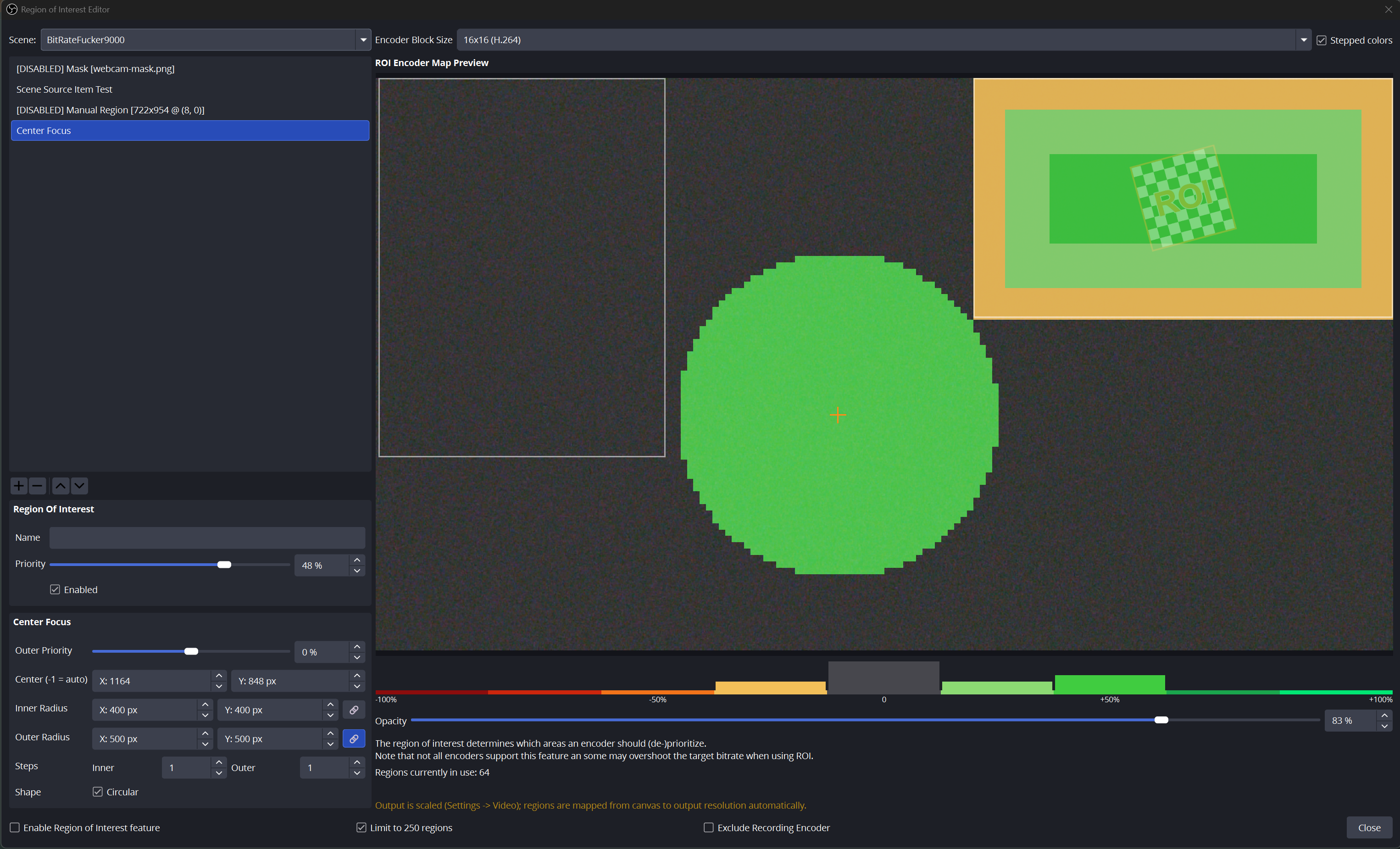The height and width of the screenshot is (849, 1400).
Task: Click the OBS logo in title bar
Action: tap(11, 9)
